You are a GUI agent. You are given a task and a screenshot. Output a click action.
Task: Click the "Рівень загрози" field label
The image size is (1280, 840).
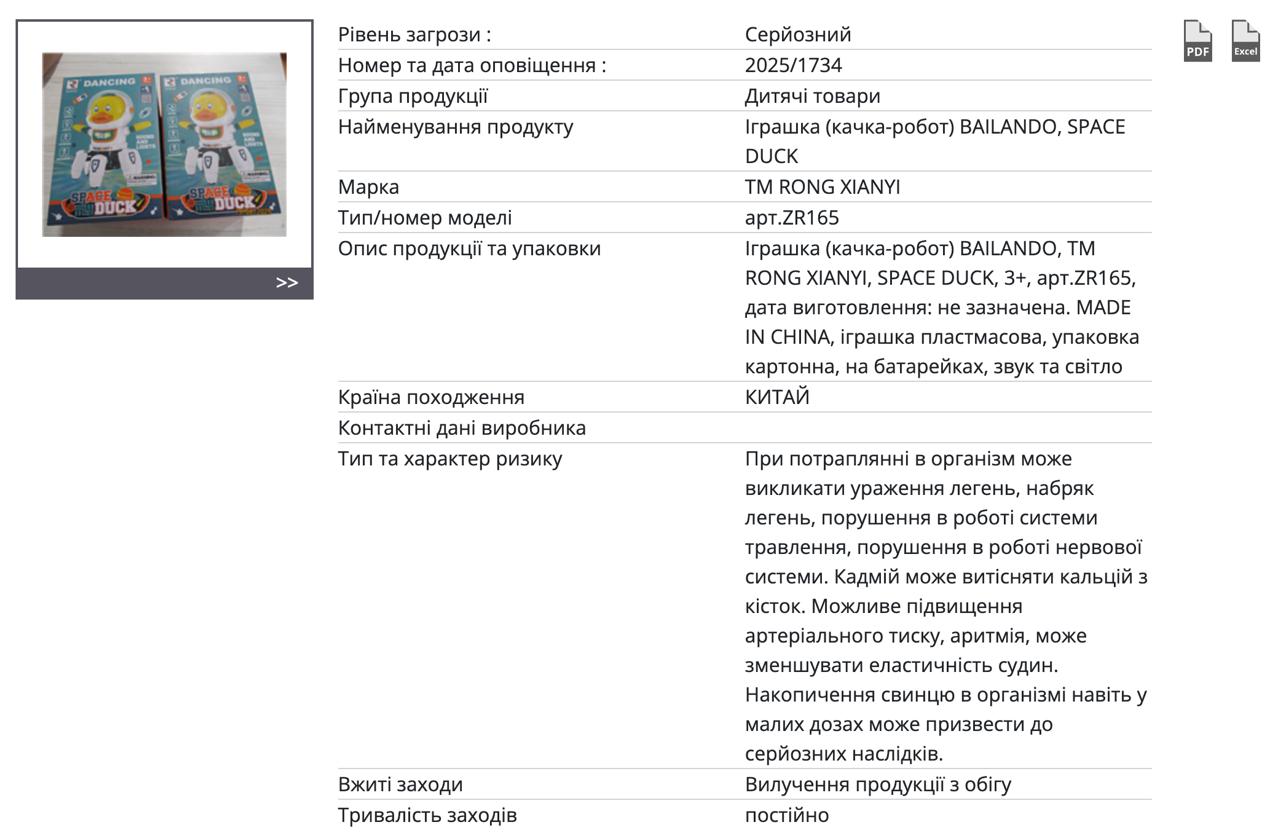click(414, 35)
